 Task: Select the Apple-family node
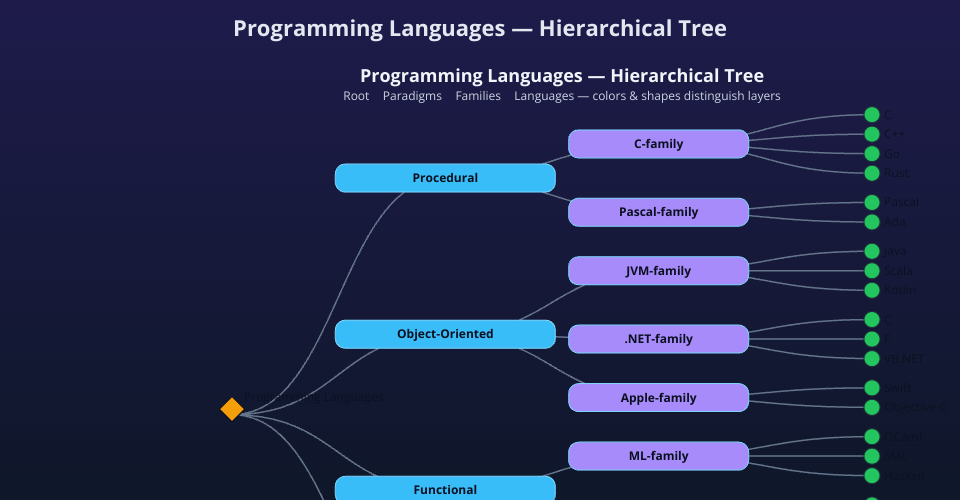[658, 398]
